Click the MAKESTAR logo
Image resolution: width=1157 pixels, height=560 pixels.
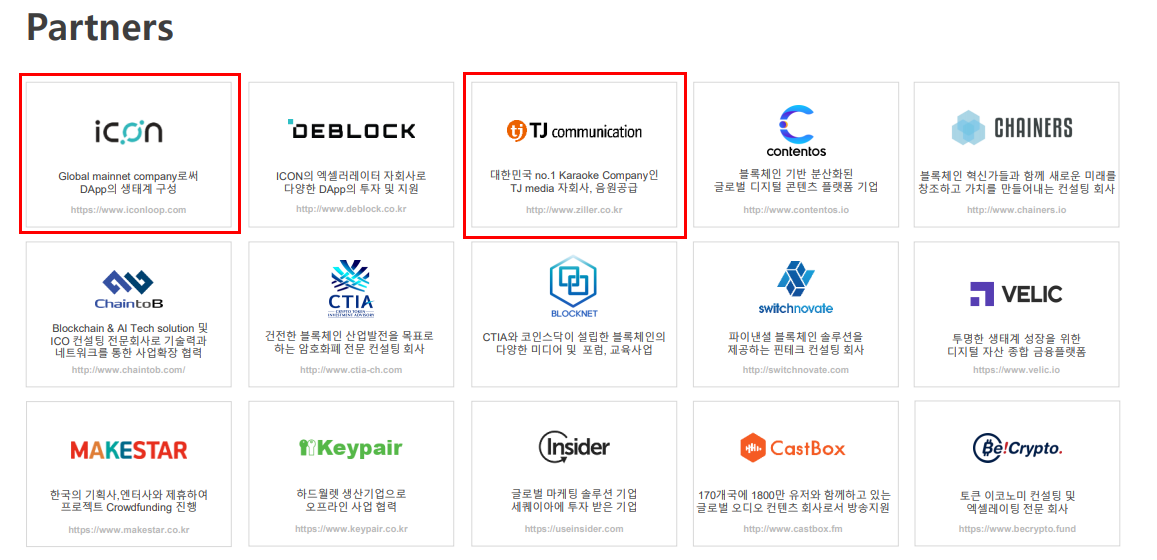[128, 449]
